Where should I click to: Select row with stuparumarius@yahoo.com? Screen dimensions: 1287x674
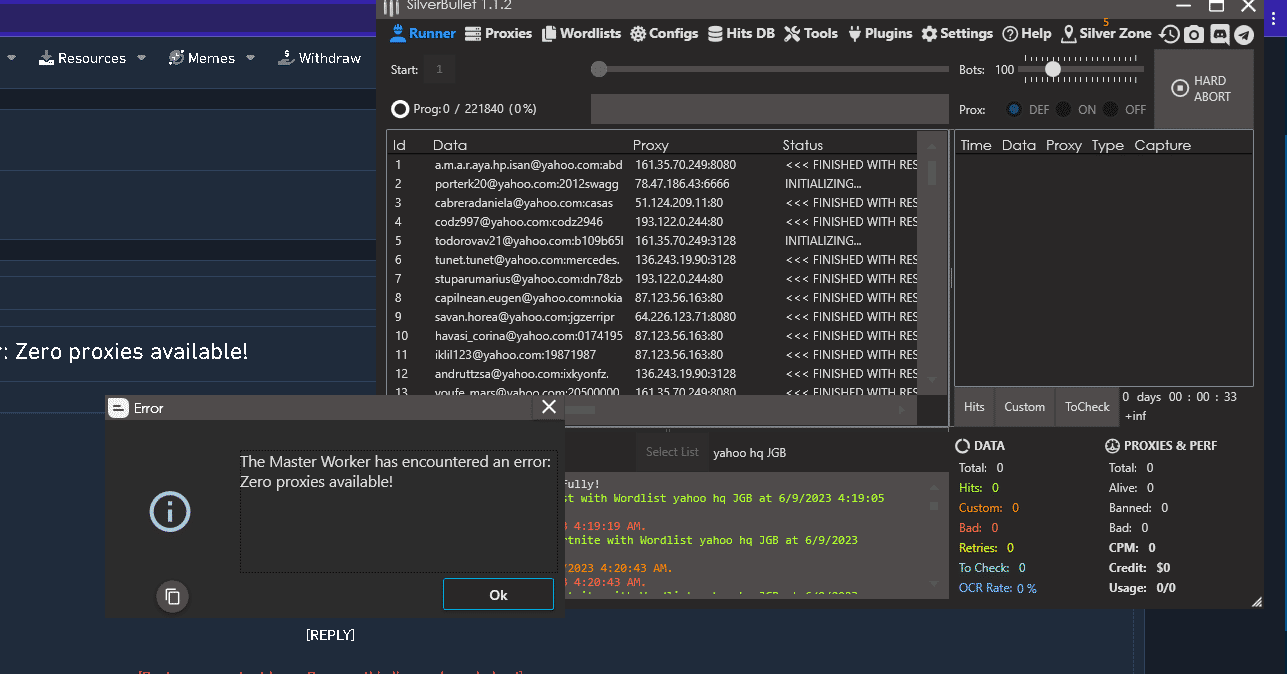coord(653,279)
